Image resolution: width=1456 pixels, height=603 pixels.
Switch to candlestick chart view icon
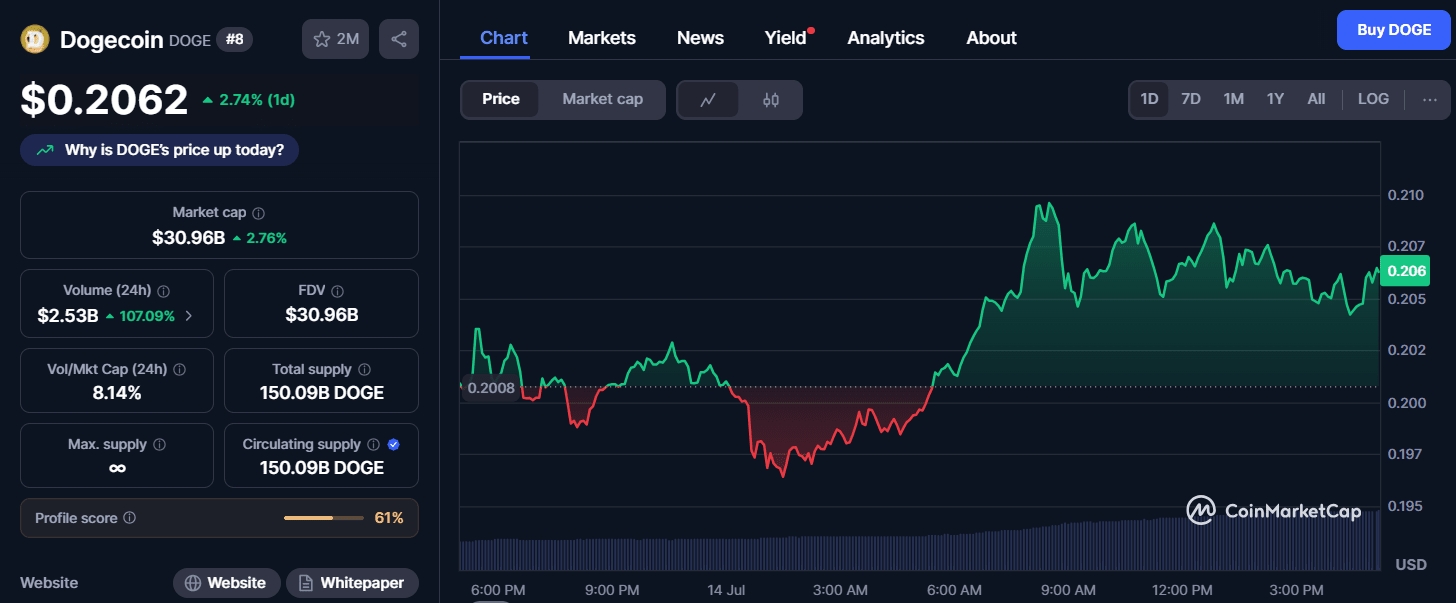[x=770, y=99]
